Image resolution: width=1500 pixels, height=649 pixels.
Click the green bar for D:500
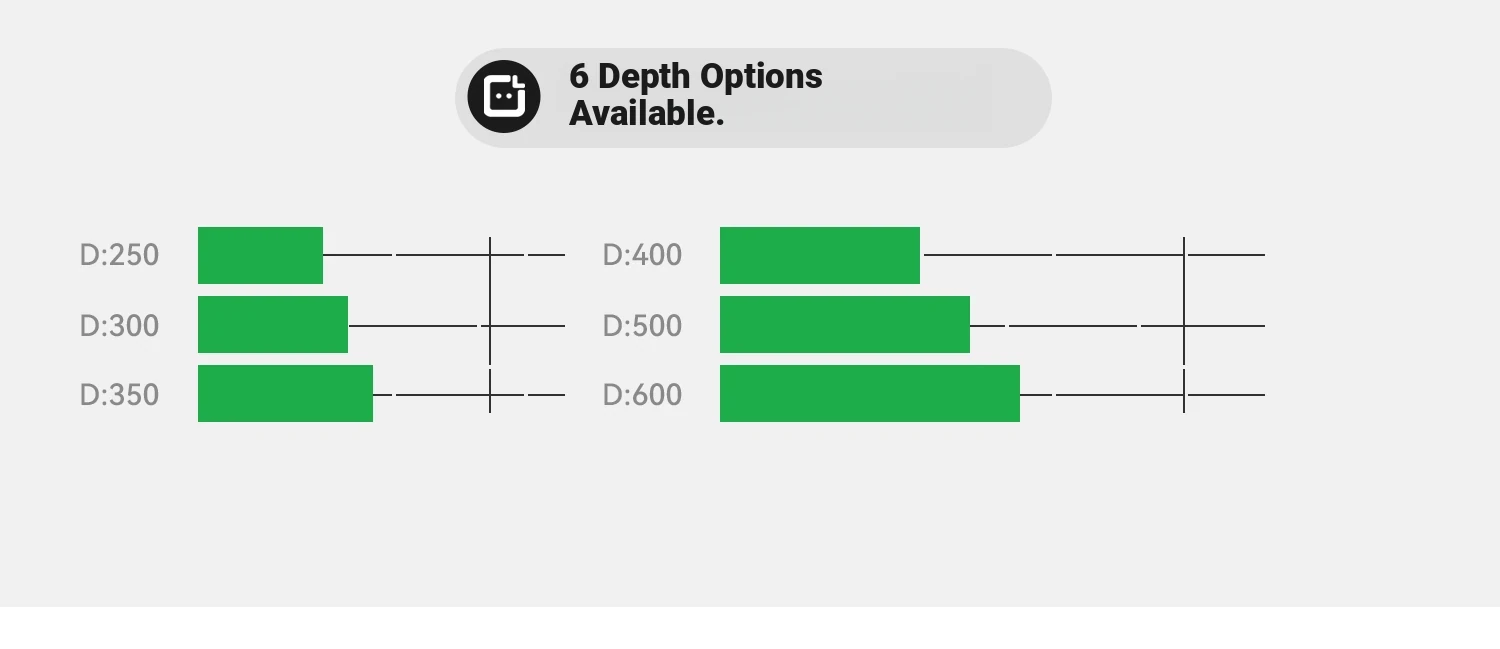click(x=845, y=324)
